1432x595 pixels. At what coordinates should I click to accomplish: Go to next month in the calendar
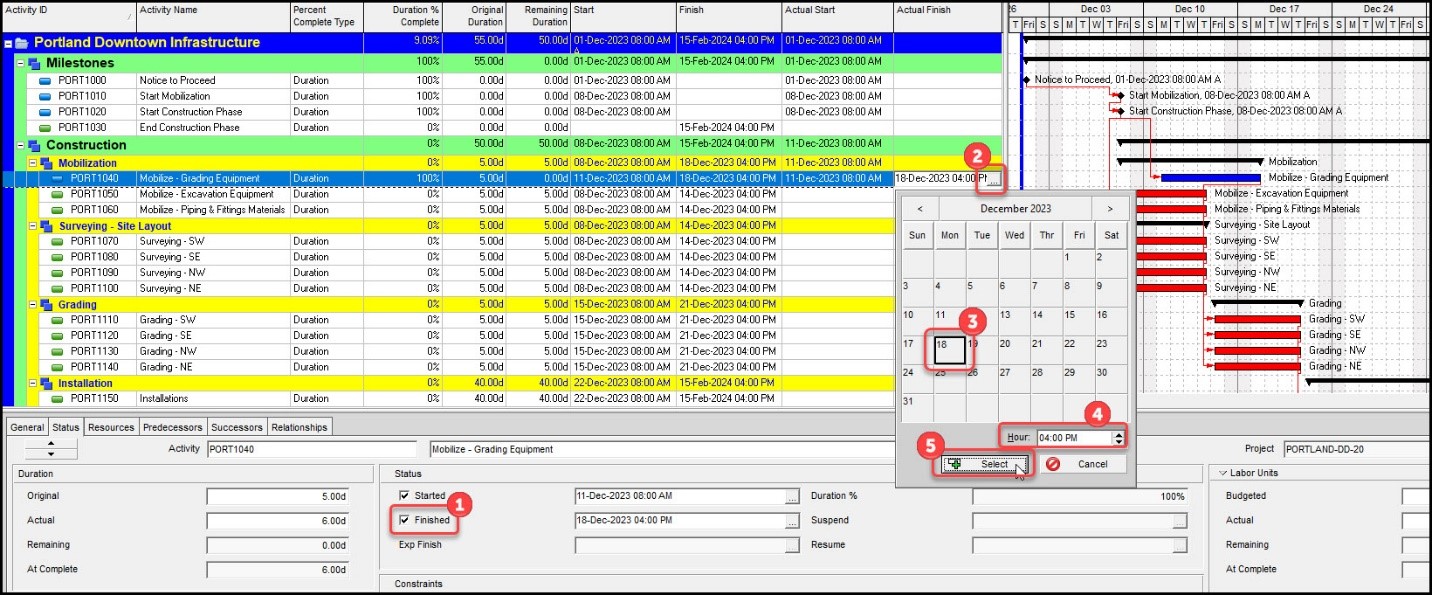click(x=1109, y=209)
